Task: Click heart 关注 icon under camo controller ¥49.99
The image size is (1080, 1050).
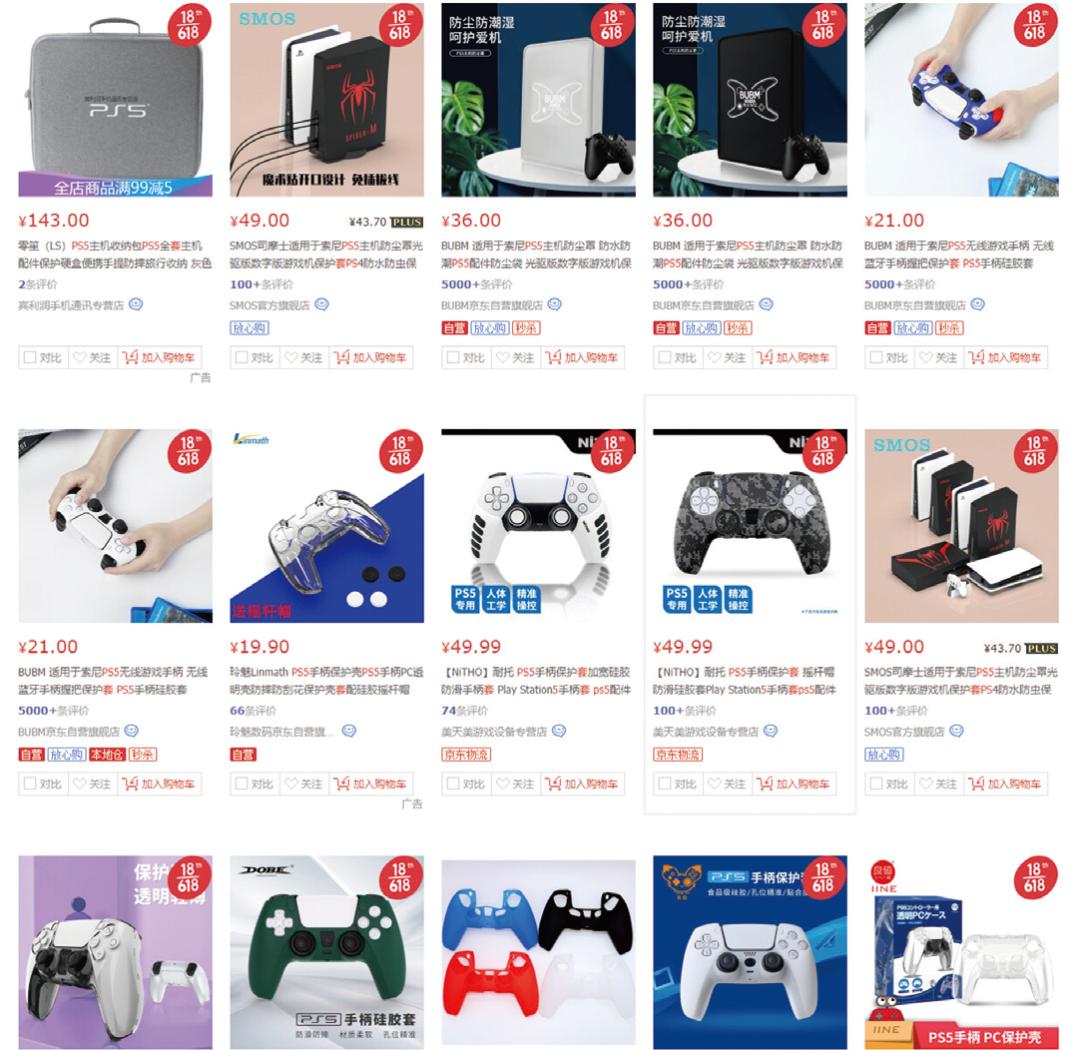Action: [714, 784]
